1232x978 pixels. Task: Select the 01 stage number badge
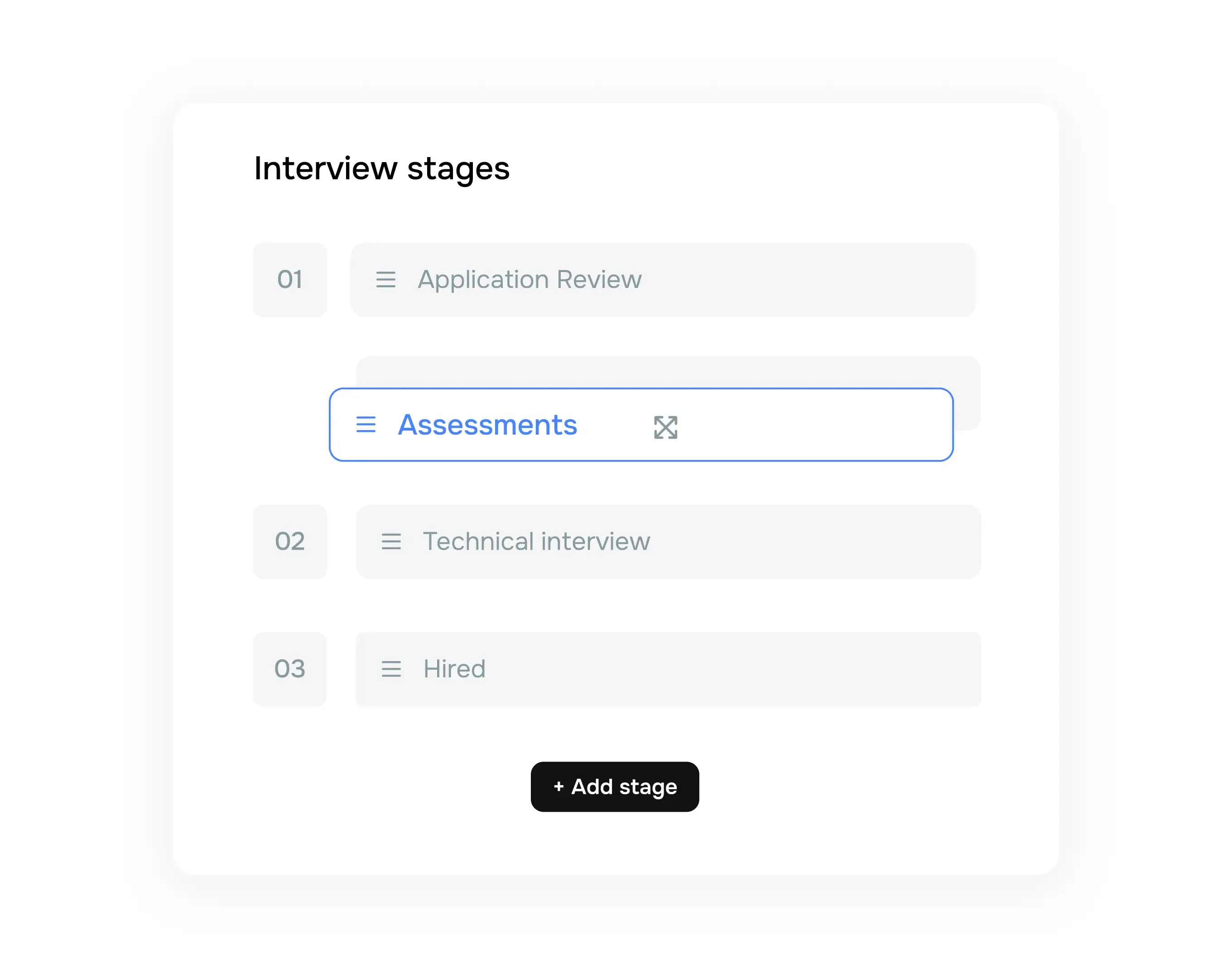290,280
